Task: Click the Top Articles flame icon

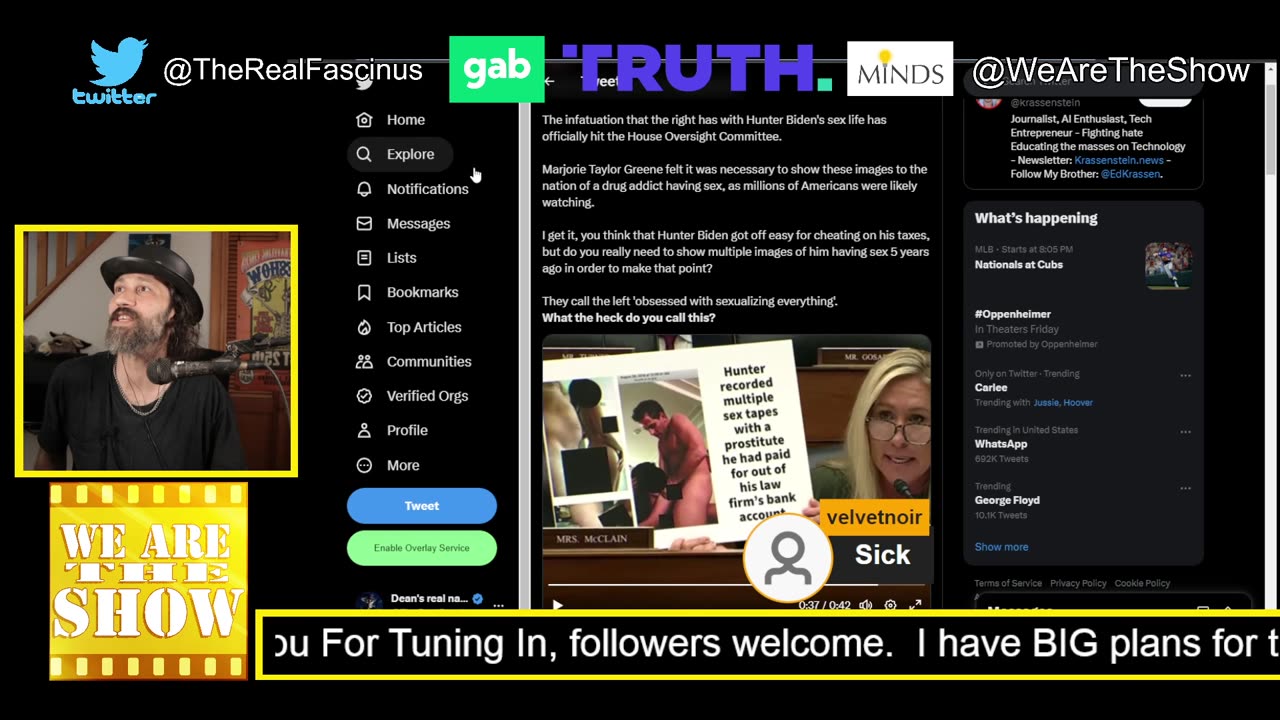Action: (364, 327)
